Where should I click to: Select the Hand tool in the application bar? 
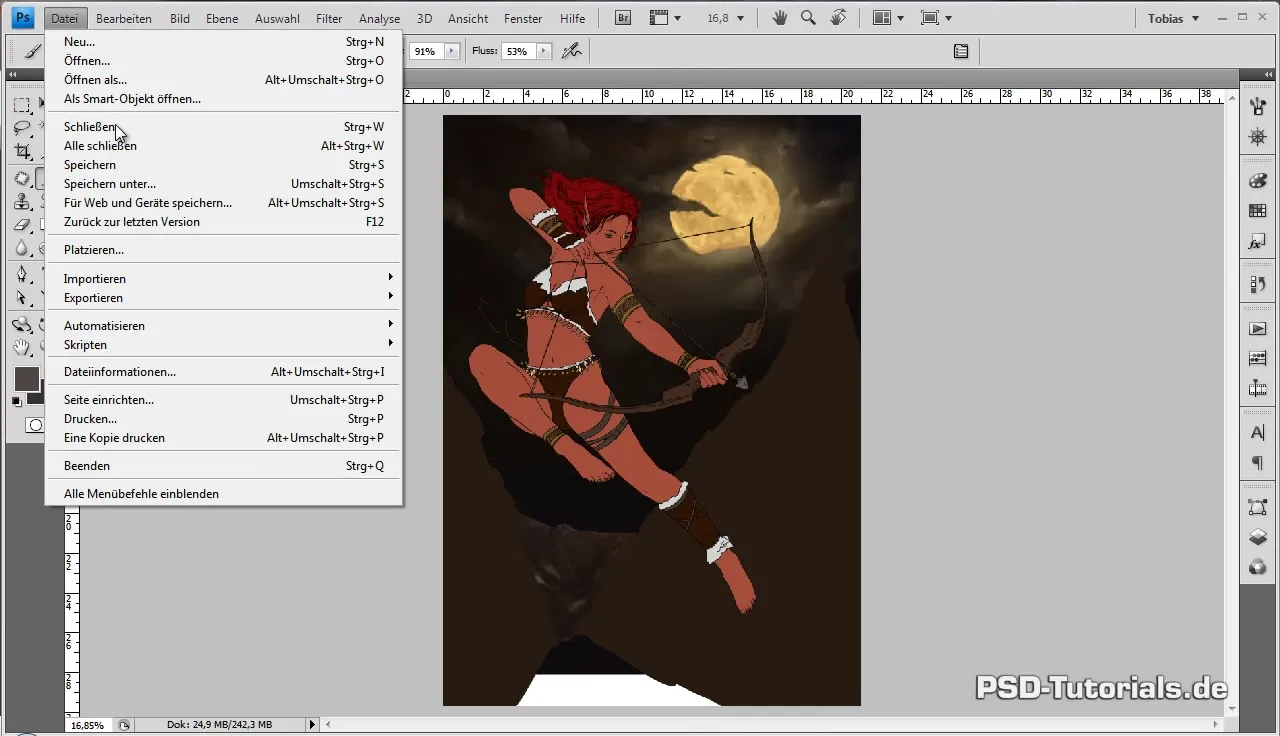click(779, 18)
